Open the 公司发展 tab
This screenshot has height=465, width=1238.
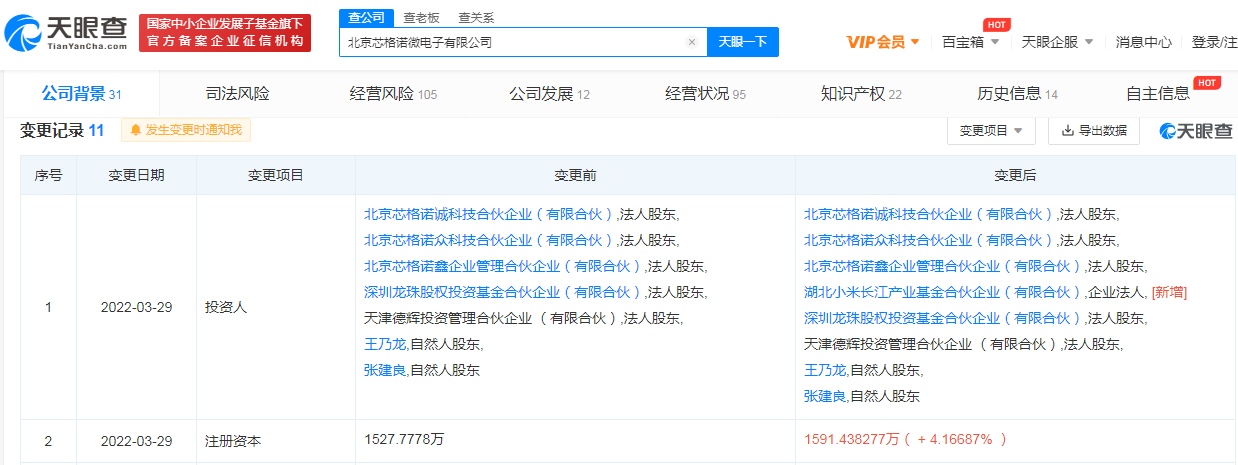(x=549, y=94)
